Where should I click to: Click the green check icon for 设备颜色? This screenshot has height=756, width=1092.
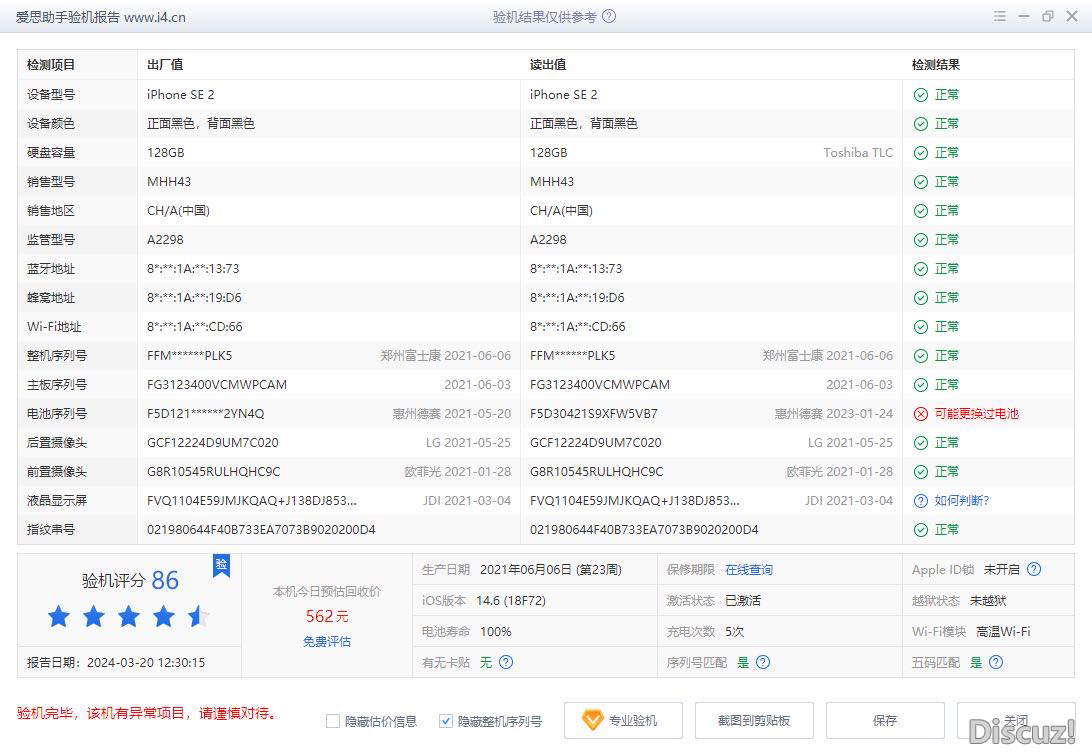(921, 124)
